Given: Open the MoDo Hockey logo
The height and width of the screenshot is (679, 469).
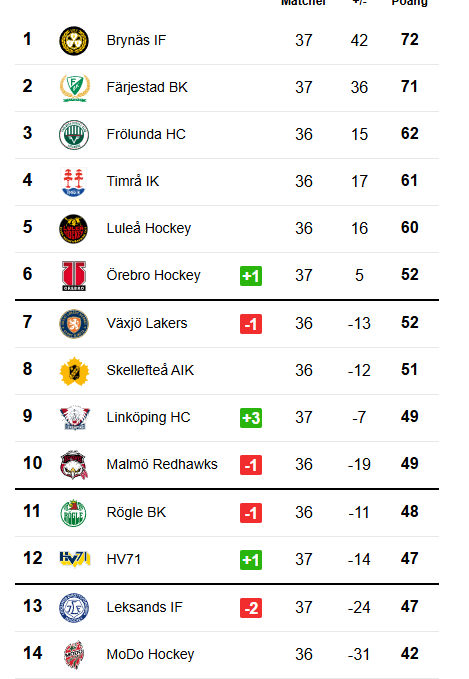Looking at the screenshot, I should (x=74, y=654).
